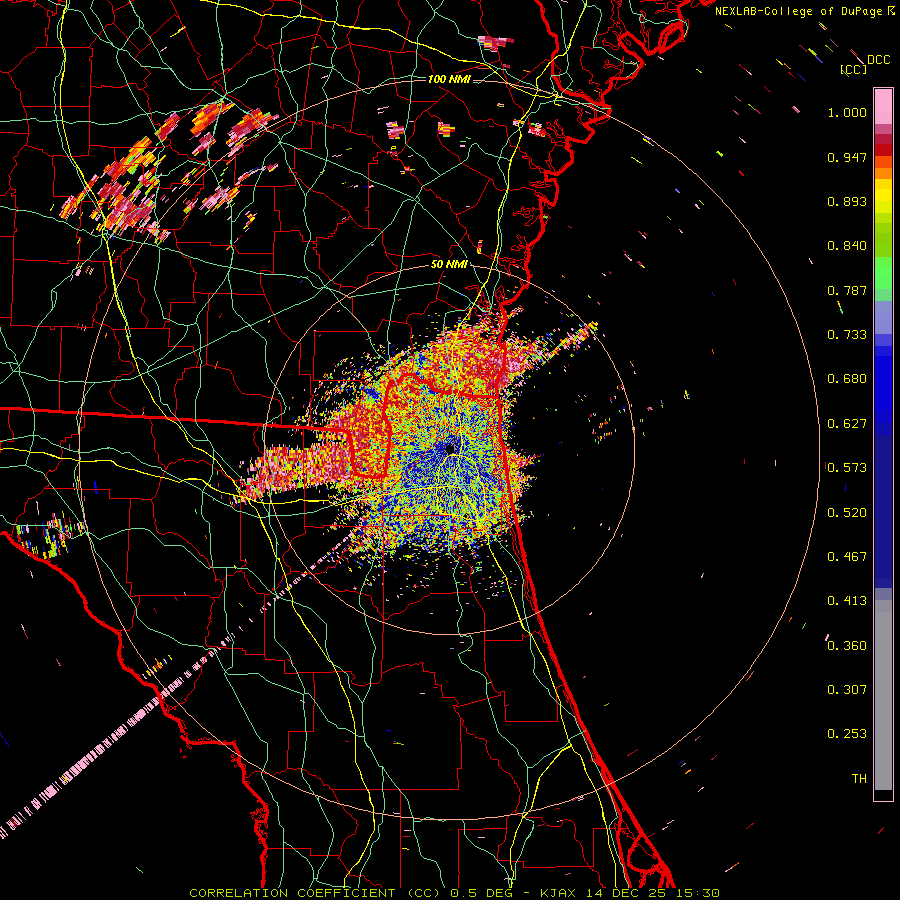Click the 50 NMI range ring label
Image resolution: width=900 pixels, height=900 pixels.
point(449,265)
